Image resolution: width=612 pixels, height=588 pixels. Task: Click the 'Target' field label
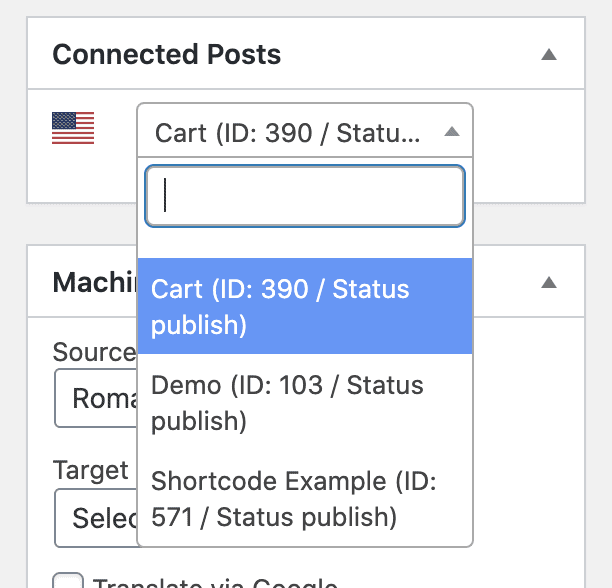coord(91,470)
